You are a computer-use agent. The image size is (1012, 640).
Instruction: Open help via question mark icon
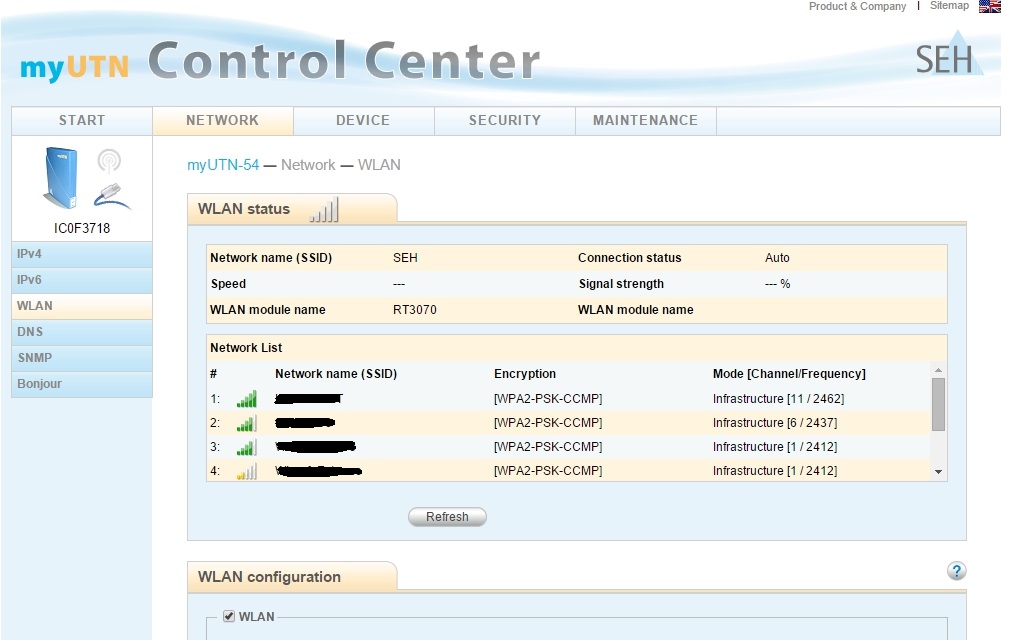(x=956, y=571)
